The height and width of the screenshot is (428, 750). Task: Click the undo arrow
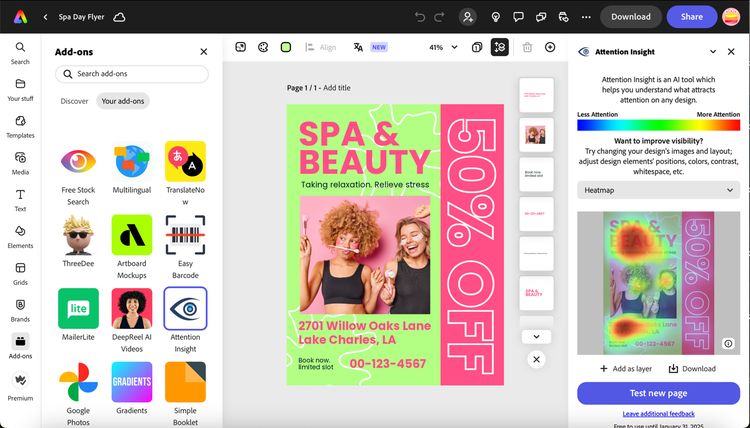tap(419, 17)
